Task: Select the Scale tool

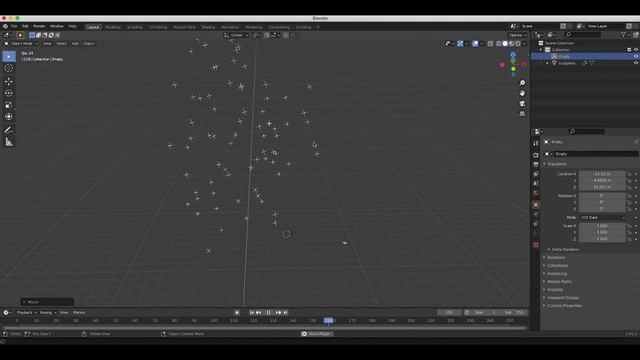Action: (x=9, y=105)
